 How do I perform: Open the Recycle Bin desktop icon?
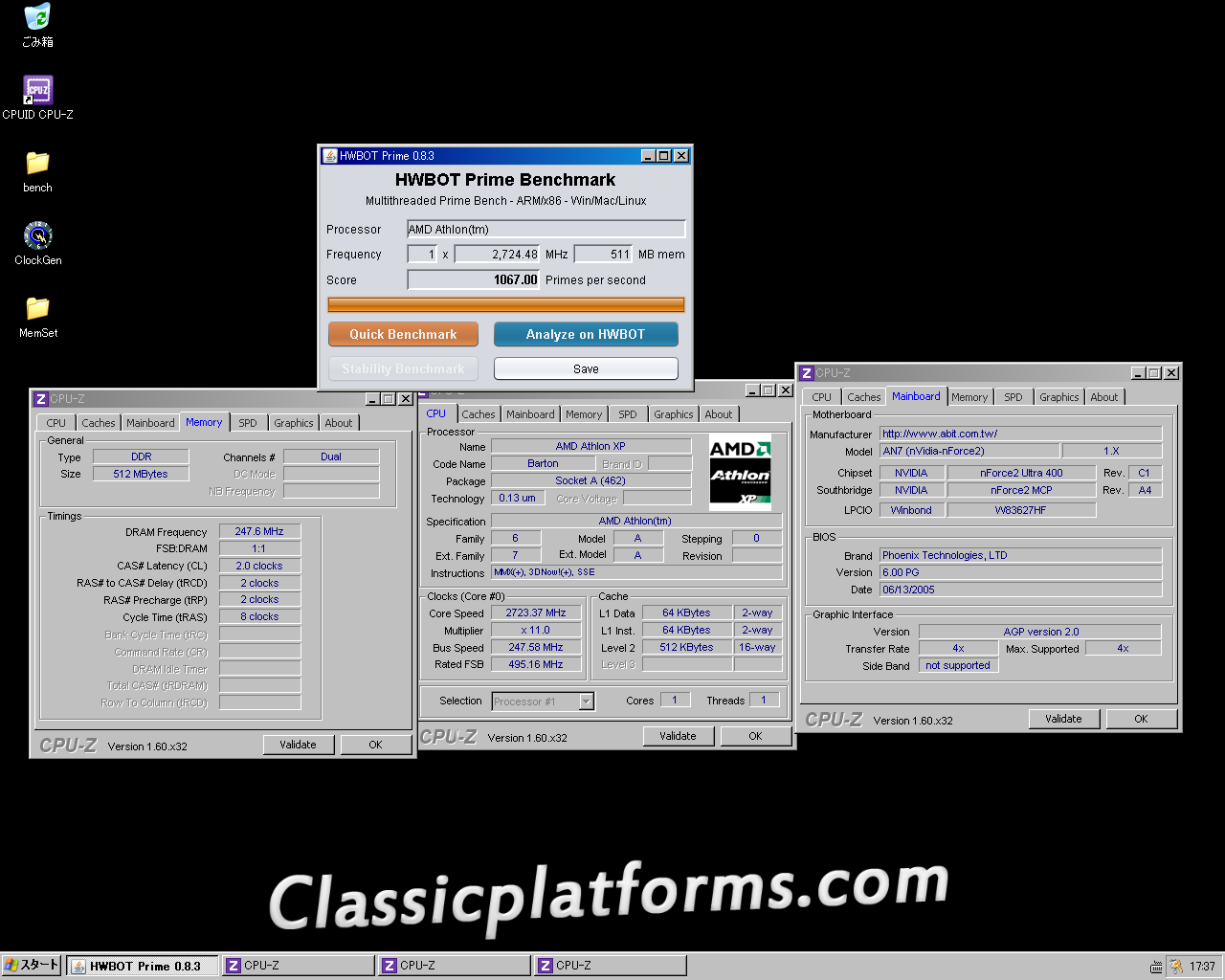tap(37, 26)
